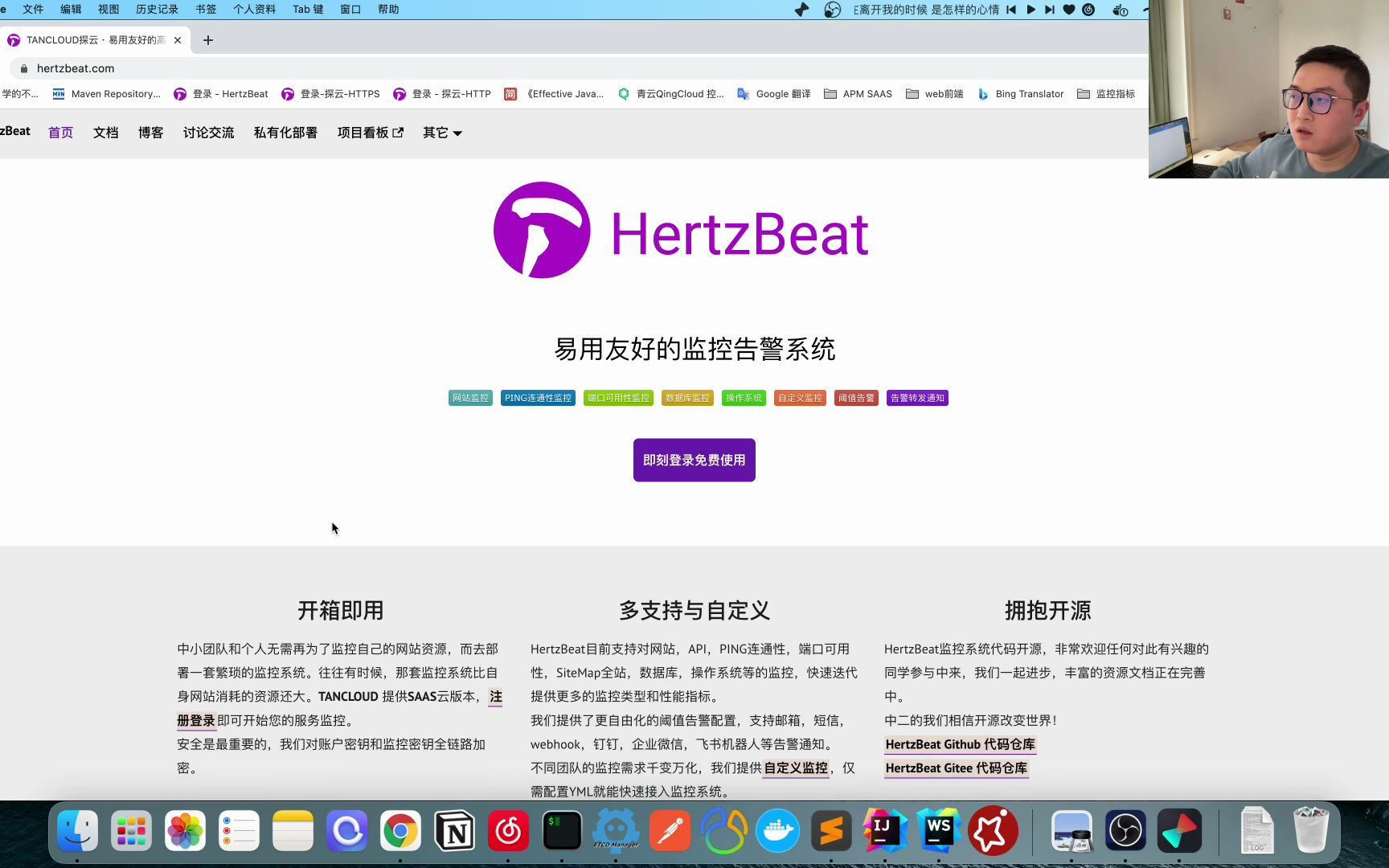This screenshot has height=868, width=1389.
Task: Click the PING连通性监控 badge
Action: click(x=538, y=398)
